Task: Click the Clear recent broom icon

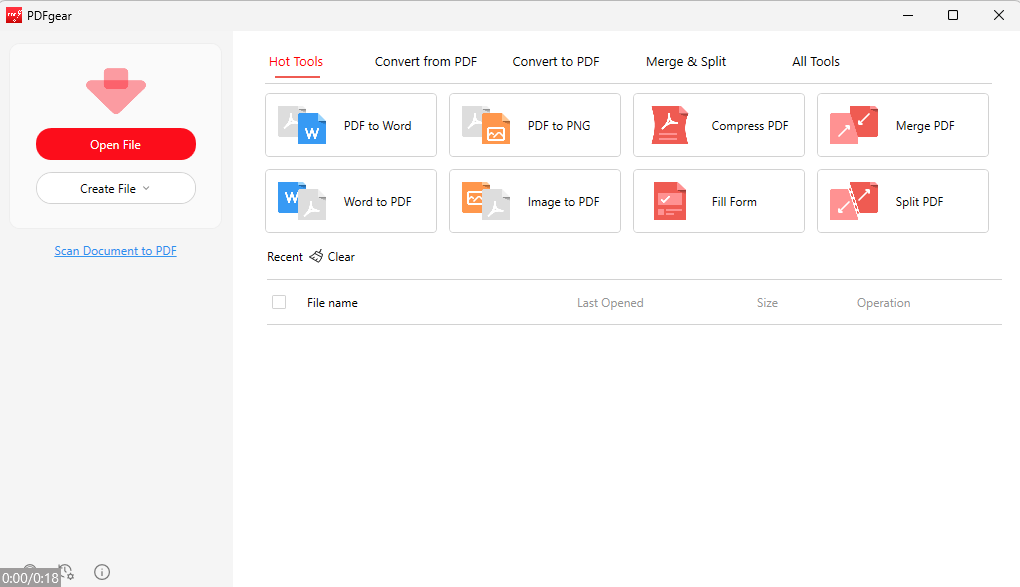Action: [x=316, y=256]
